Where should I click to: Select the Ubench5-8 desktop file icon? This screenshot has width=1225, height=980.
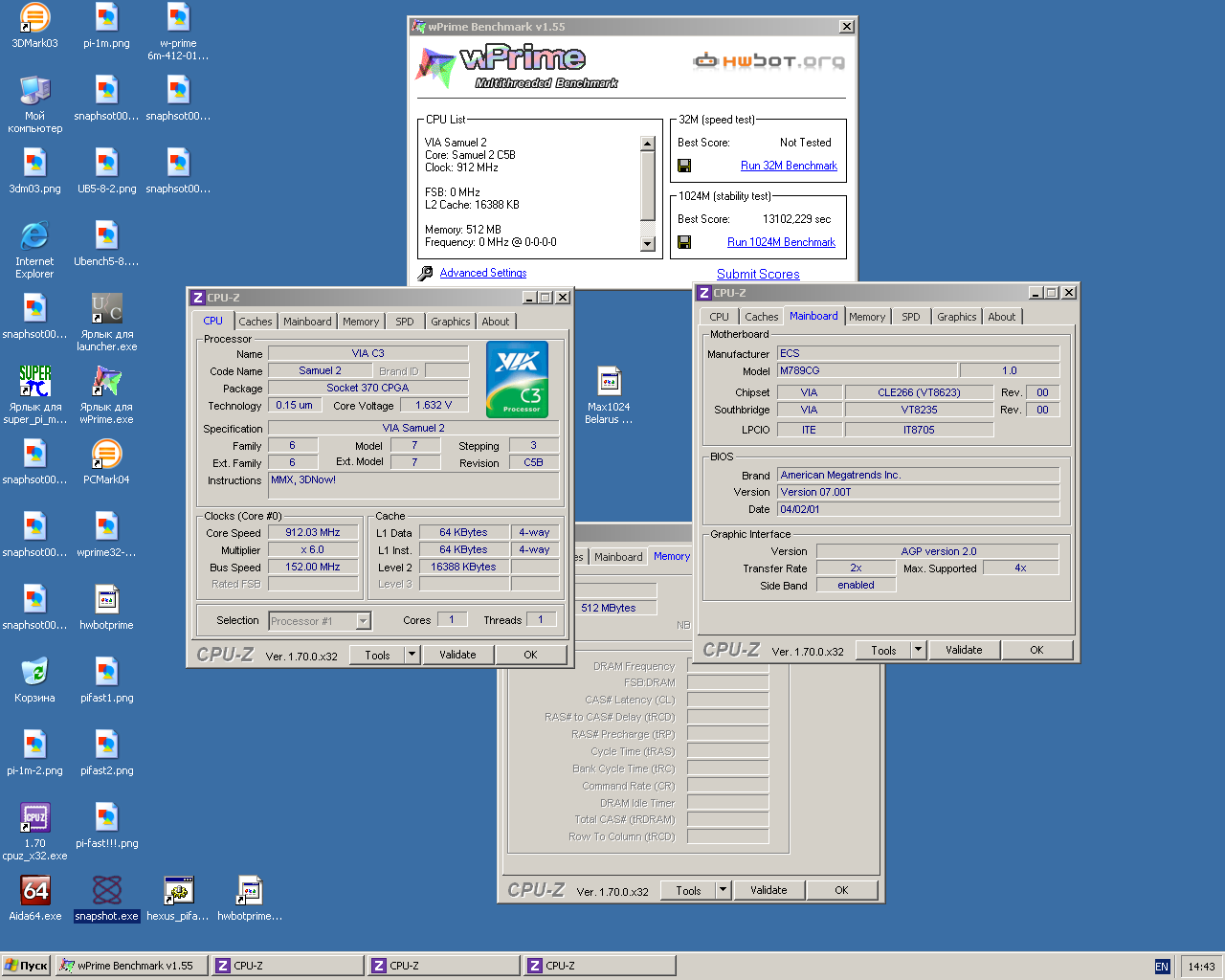click(106, 244)
